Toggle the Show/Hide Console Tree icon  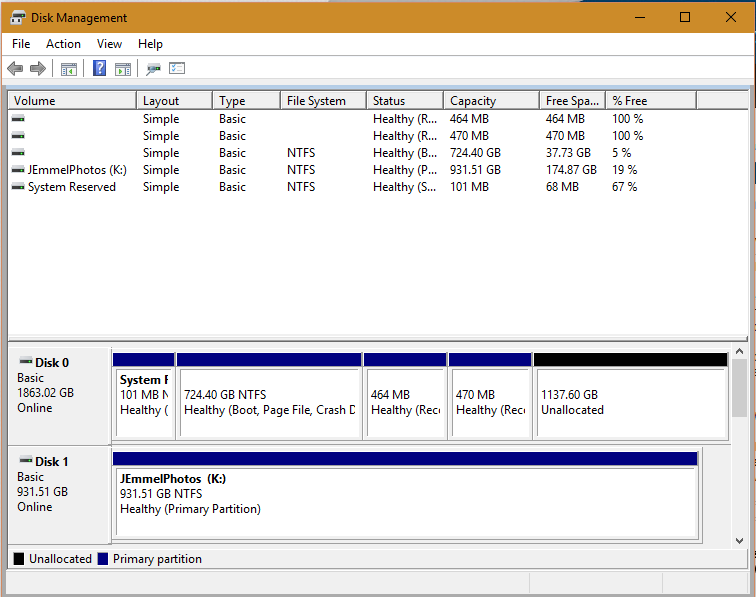click(69, 69)
